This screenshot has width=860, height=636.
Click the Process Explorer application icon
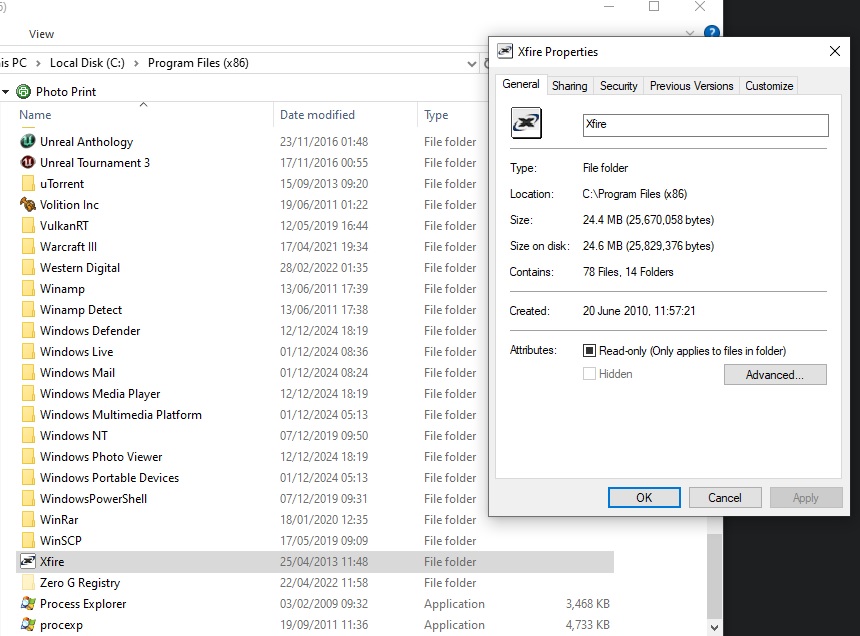click(28, 604)
